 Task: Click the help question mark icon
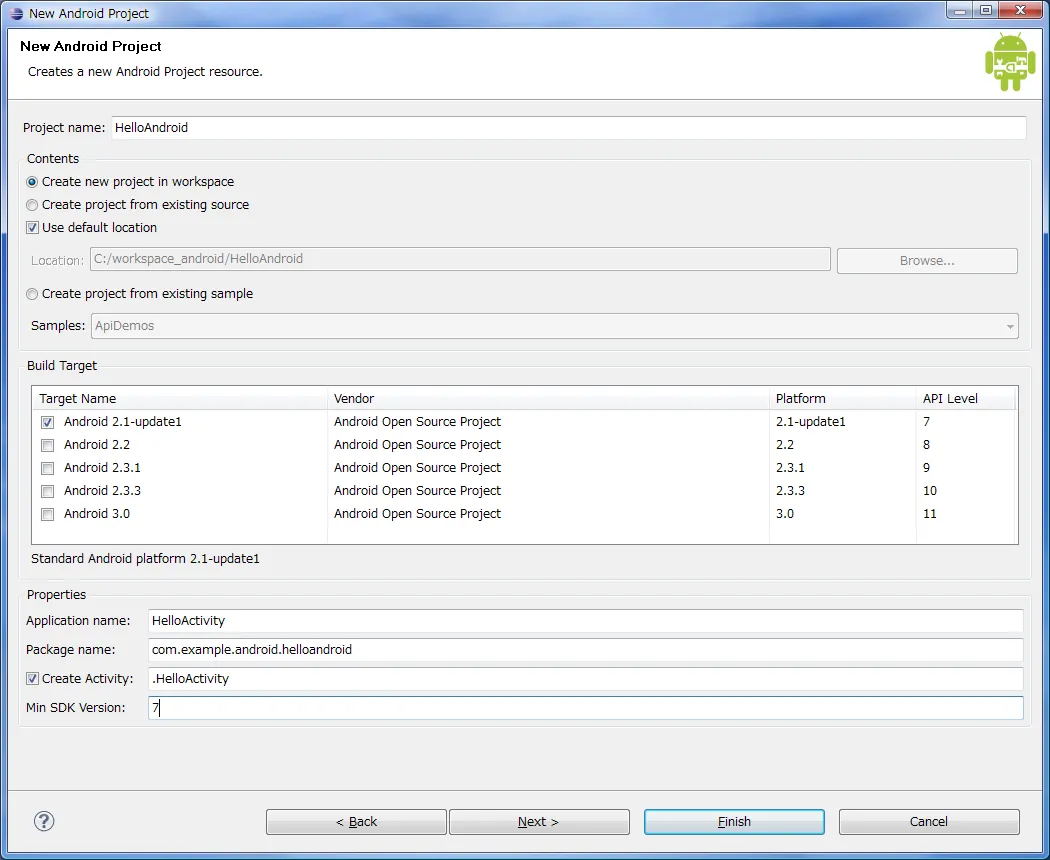44,821
